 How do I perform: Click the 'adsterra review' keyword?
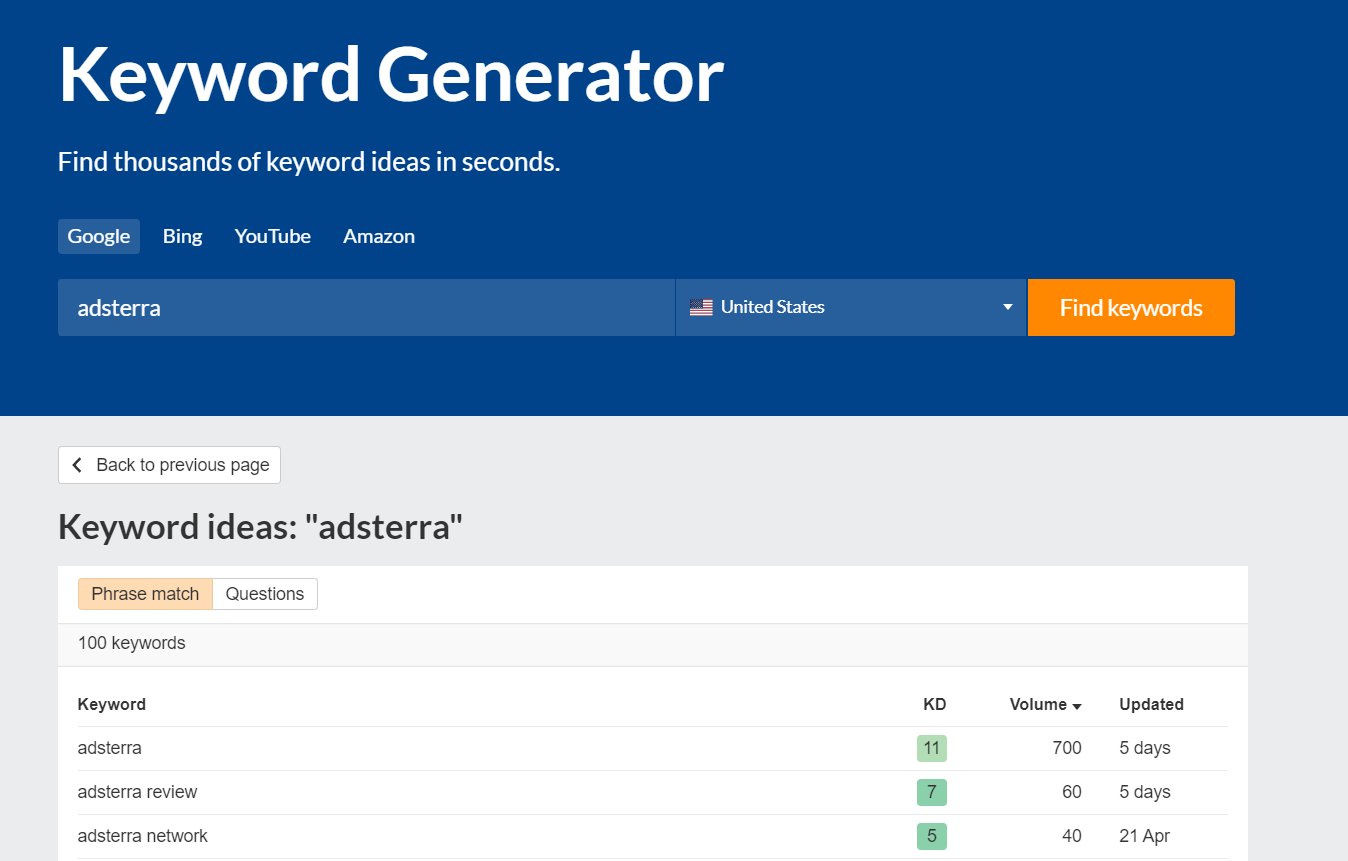tap(138, 792)
